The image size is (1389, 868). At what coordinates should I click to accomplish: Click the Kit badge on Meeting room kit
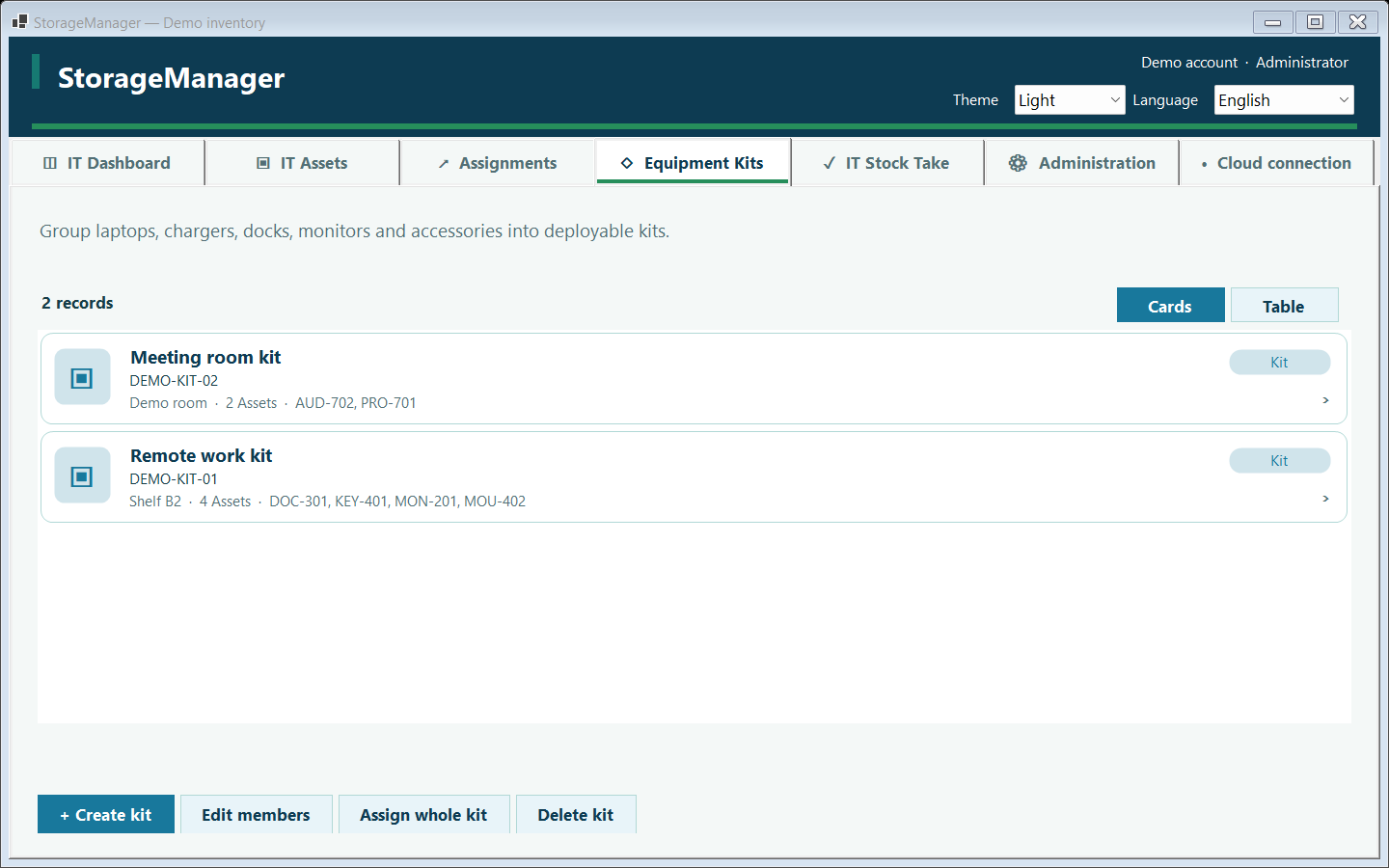coord(1279,363)
